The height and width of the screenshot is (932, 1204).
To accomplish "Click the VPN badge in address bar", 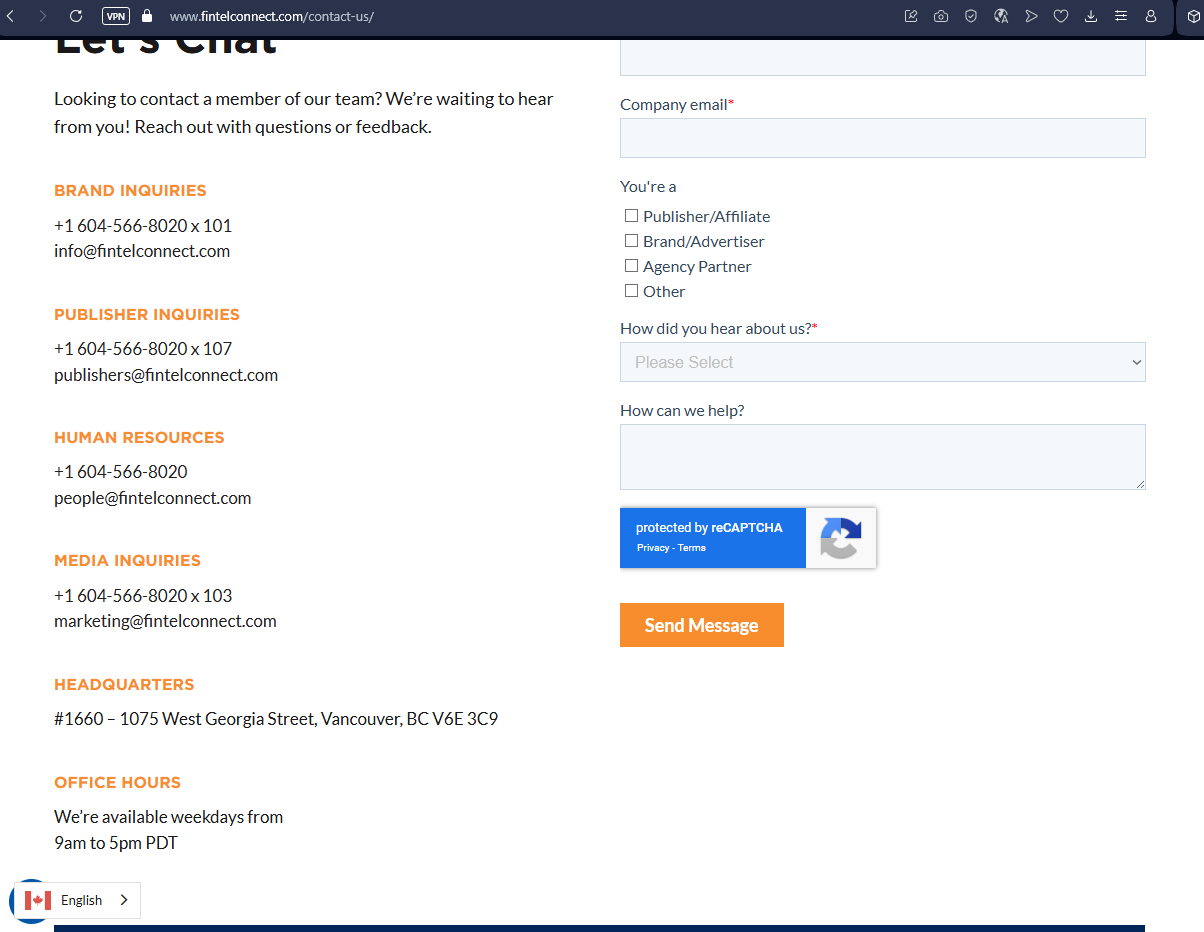I will (x=116, y=16).
